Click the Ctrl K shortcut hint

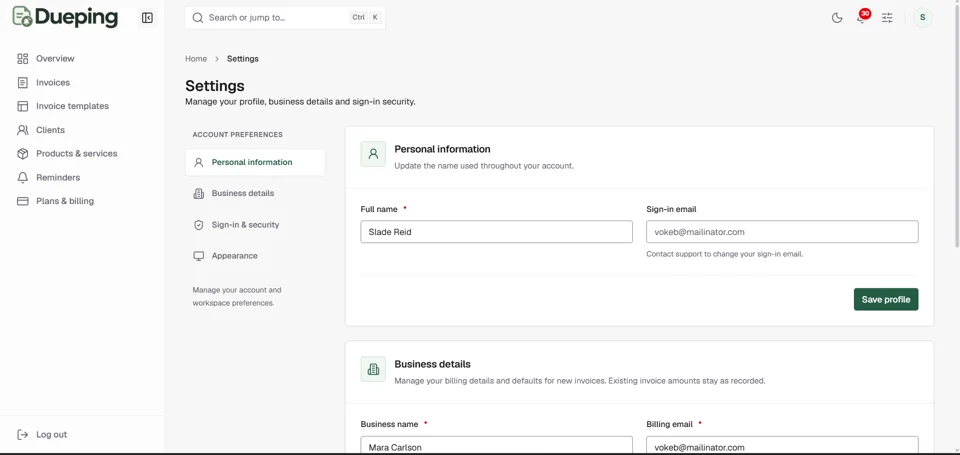click(x=366, y=18)
